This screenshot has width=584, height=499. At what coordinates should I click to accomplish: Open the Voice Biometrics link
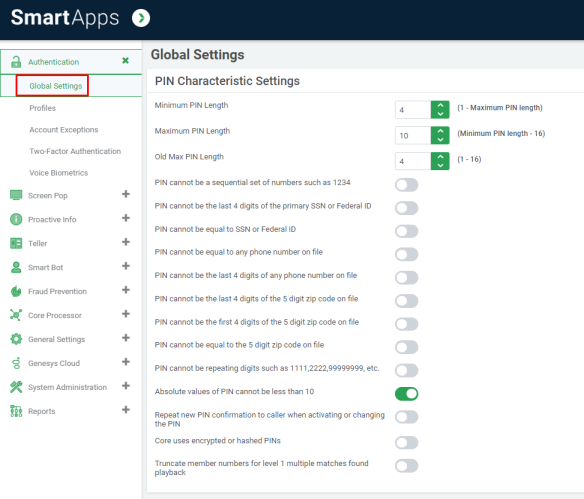click(58, 173)
